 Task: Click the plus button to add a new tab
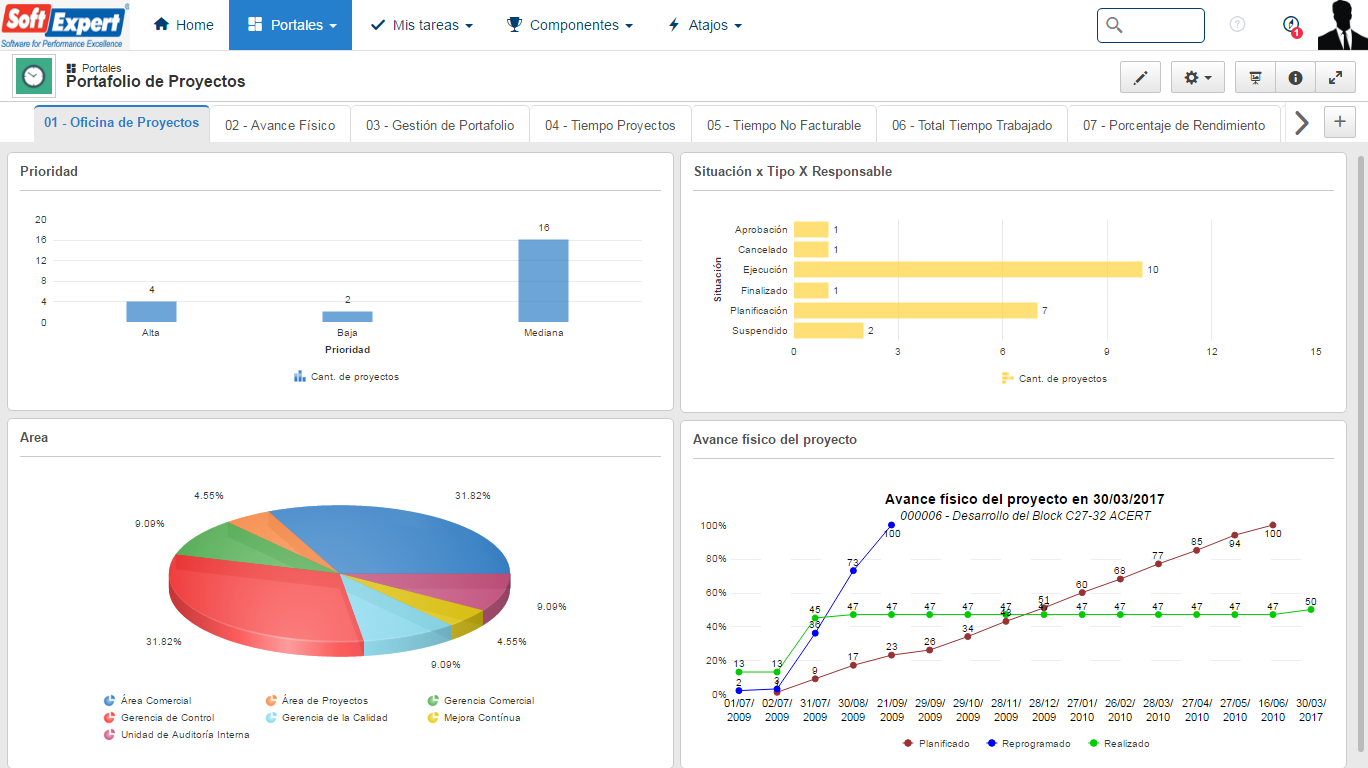1339,121
